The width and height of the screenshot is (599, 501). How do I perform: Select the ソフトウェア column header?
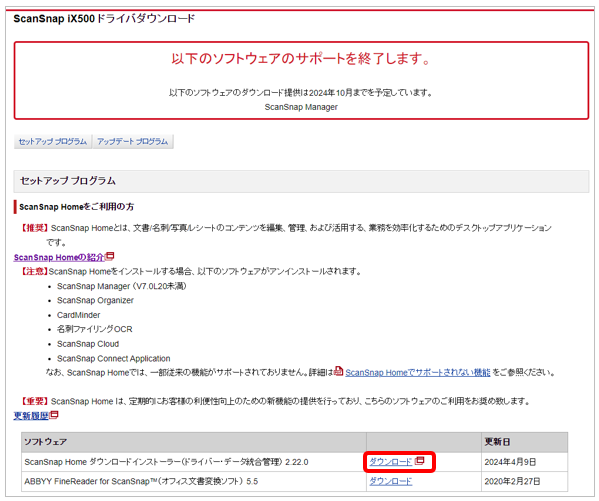(194, 442)
